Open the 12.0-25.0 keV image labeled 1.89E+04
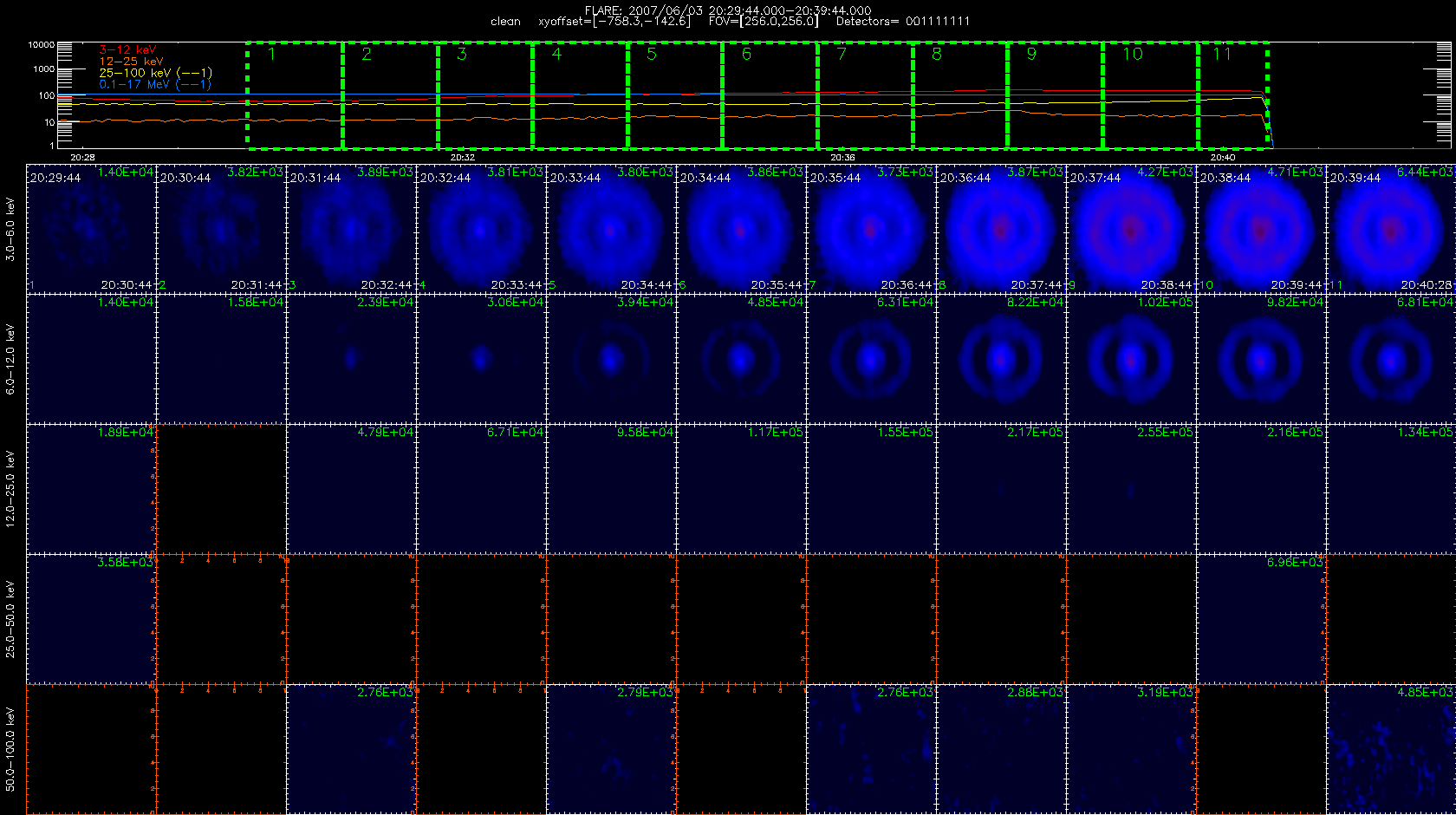1456x815 pixels. coord(91,489)
